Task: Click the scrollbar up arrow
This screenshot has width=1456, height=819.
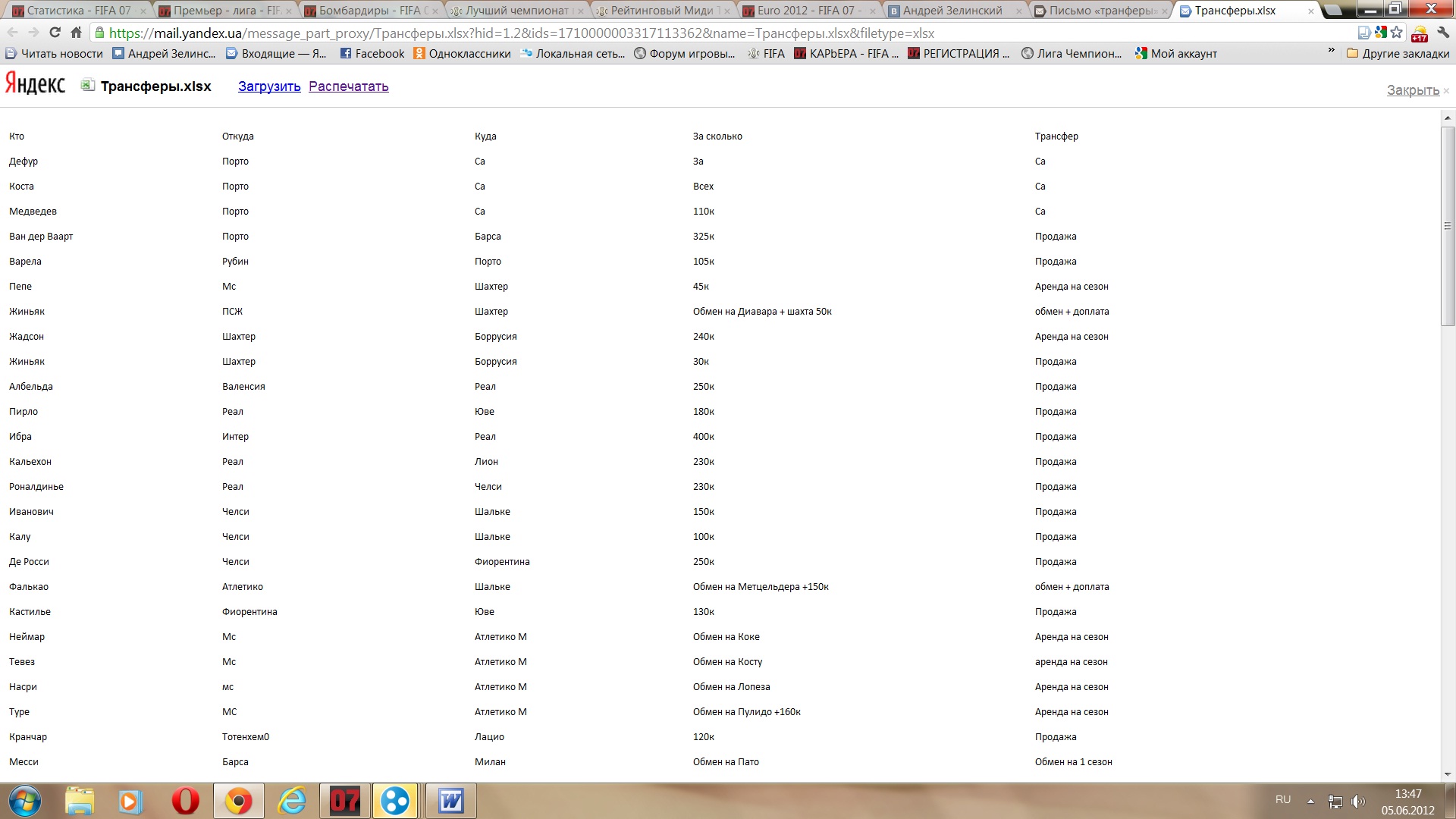Action: click(x=1448, y=118)
